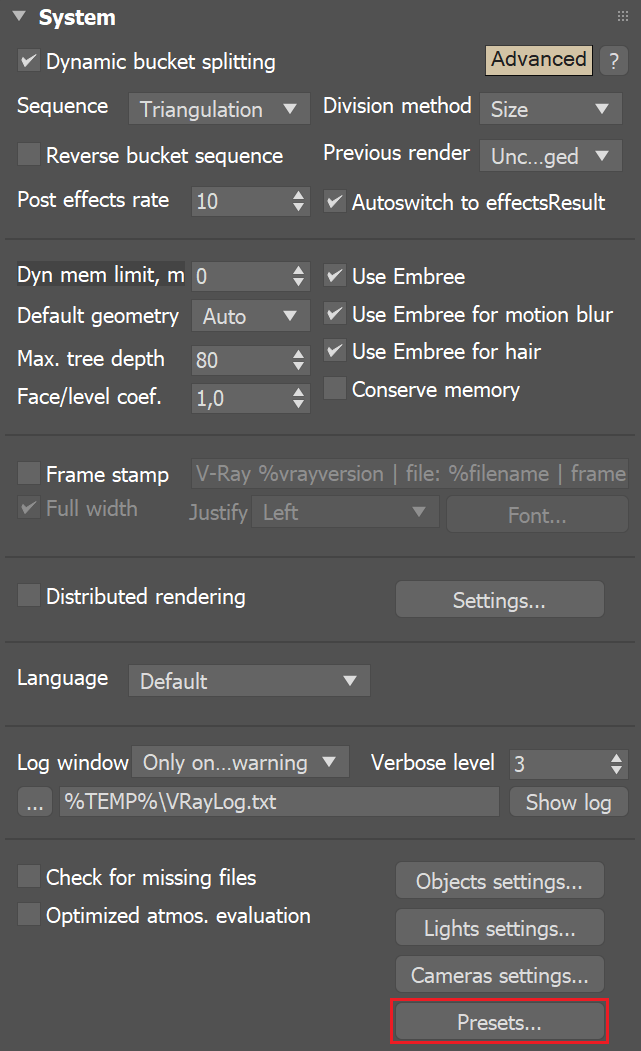Click the ellipsis browse button for log file

tap(34, 802)
